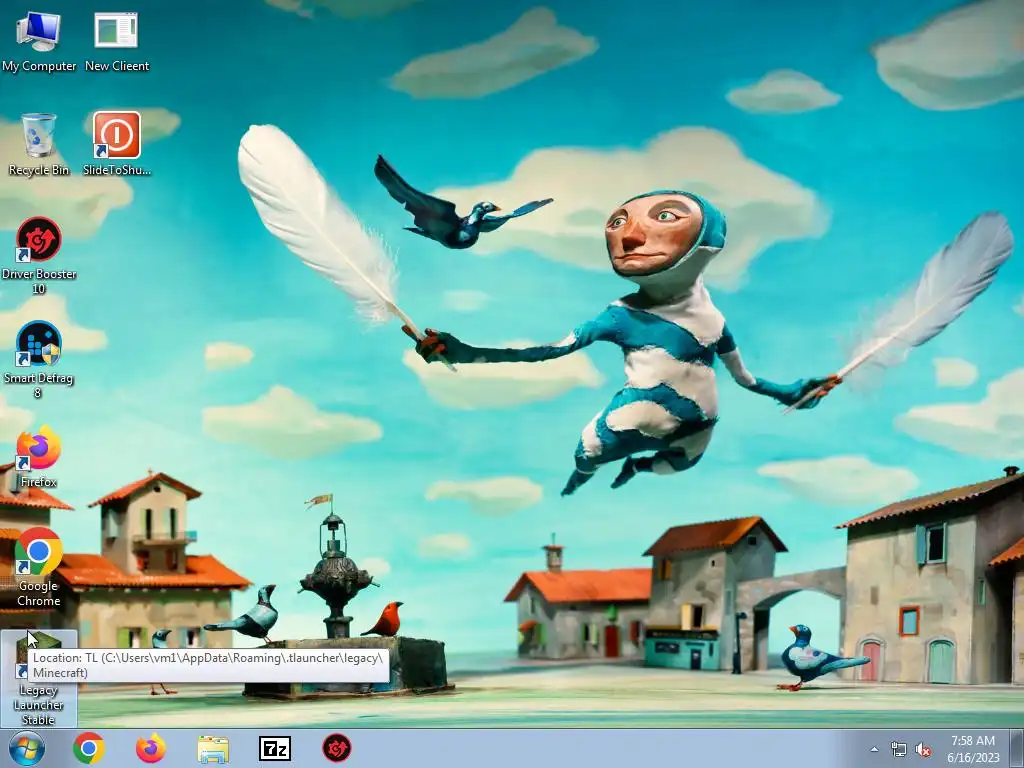Open Driver Booster from the taskbar
The width and height of the screenshot is (1024, 768).
pyautogui.click(x=337, y=748)
